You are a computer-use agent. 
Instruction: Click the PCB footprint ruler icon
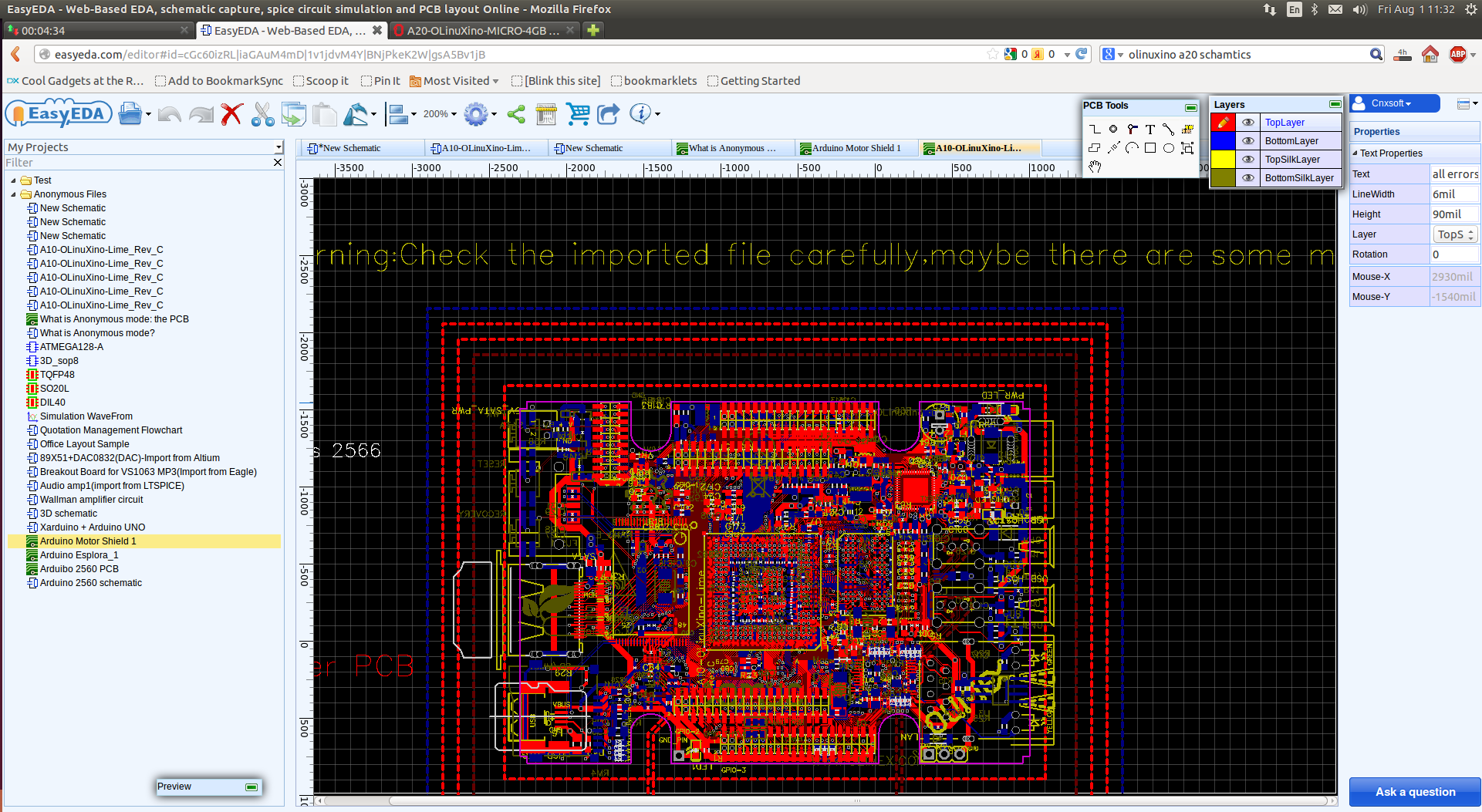(x=546, y=115)
